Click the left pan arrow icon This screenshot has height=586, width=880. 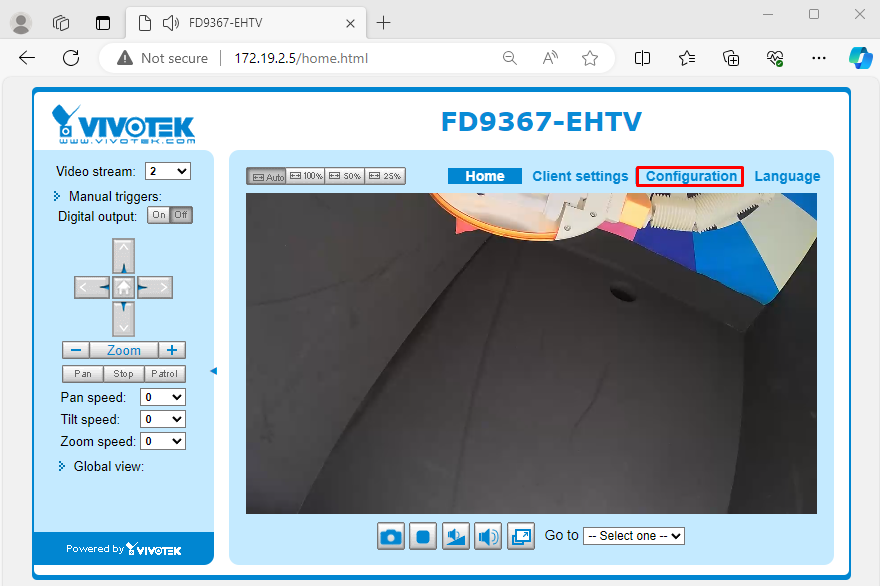click(x=91, y=287)
